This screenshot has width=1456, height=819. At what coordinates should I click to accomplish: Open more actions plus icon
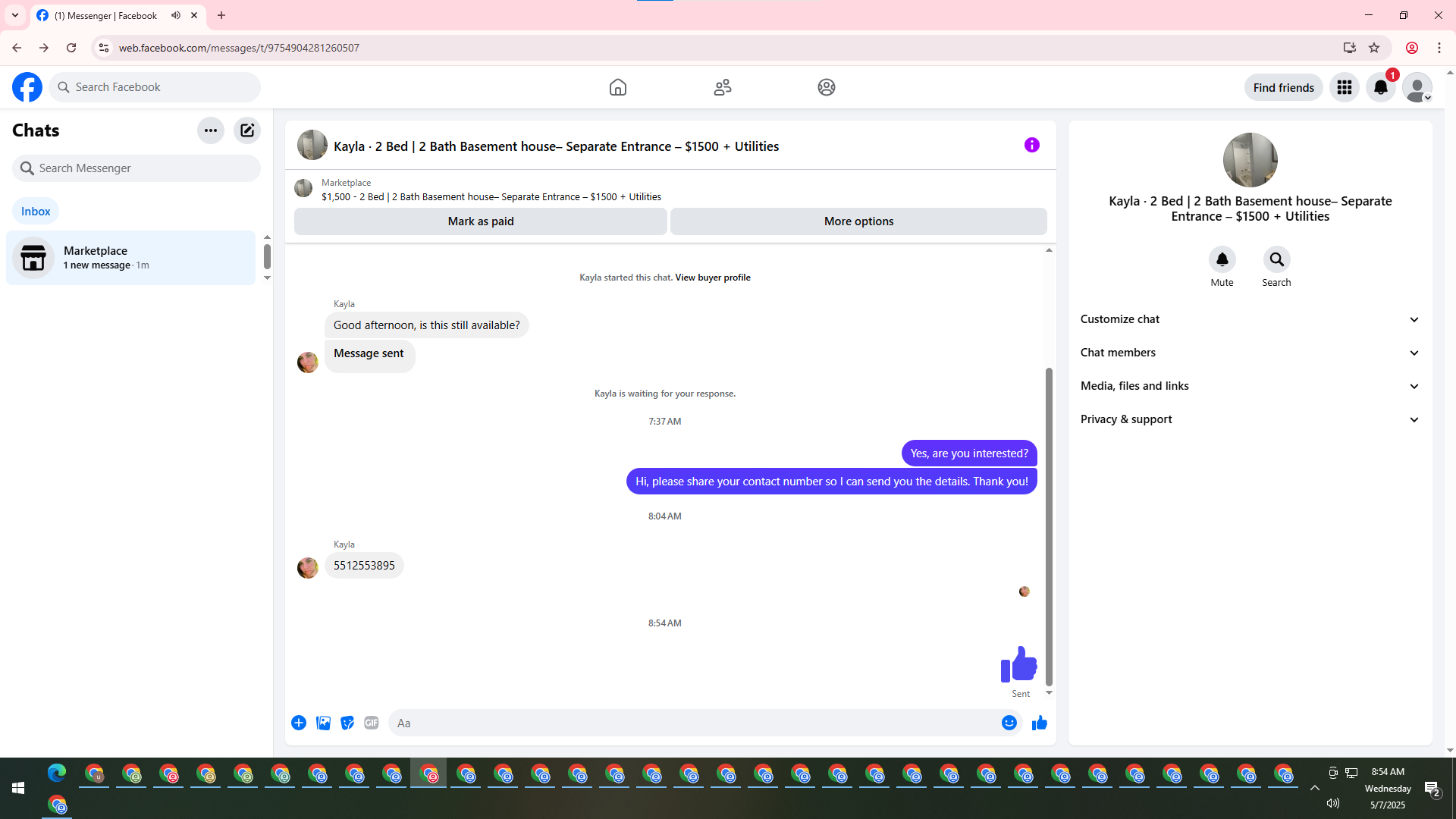(x=299, y=723)
